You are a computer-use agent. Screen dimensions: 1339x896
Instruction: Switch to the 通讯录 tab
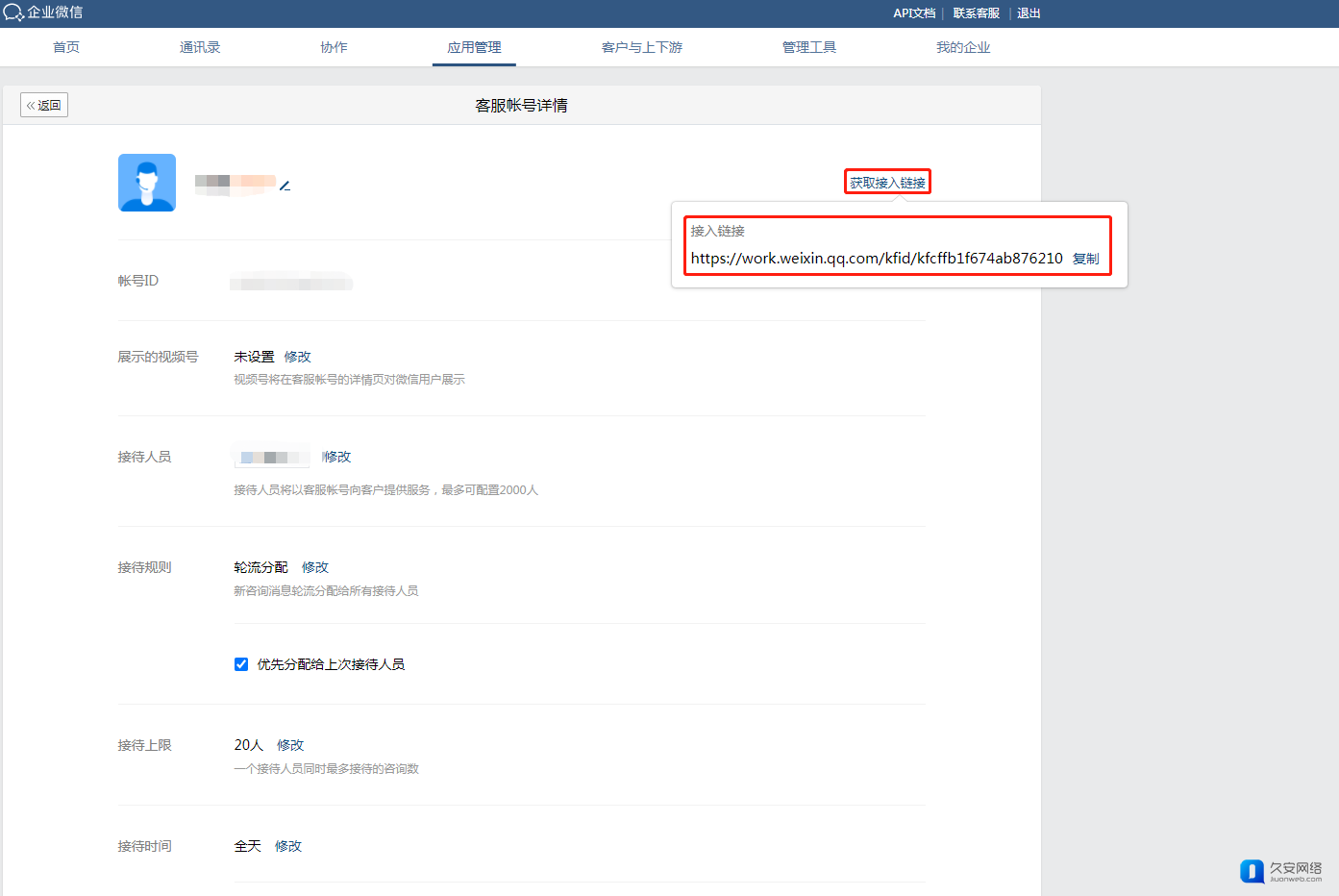(x=200, y=47)
